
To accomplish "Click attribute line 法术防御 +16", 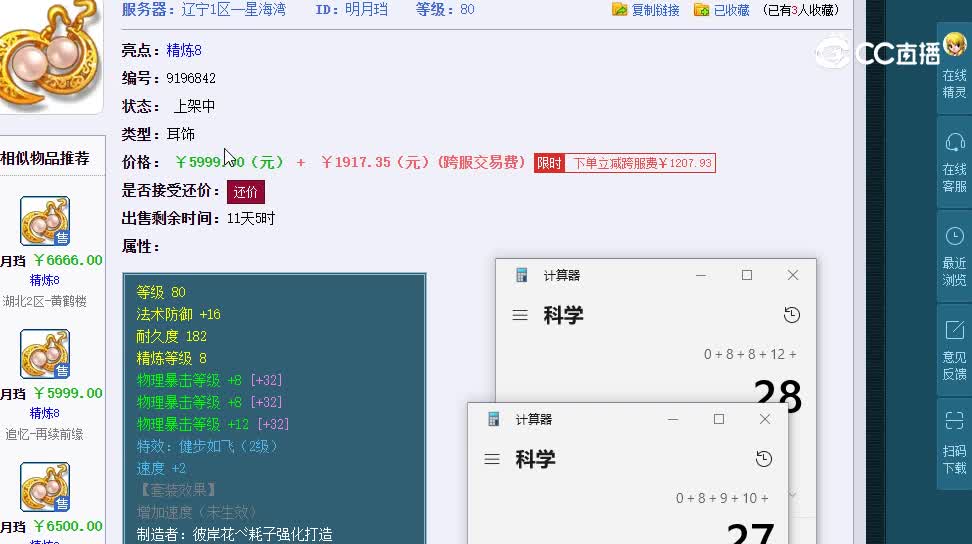I will tap(179, 314).
